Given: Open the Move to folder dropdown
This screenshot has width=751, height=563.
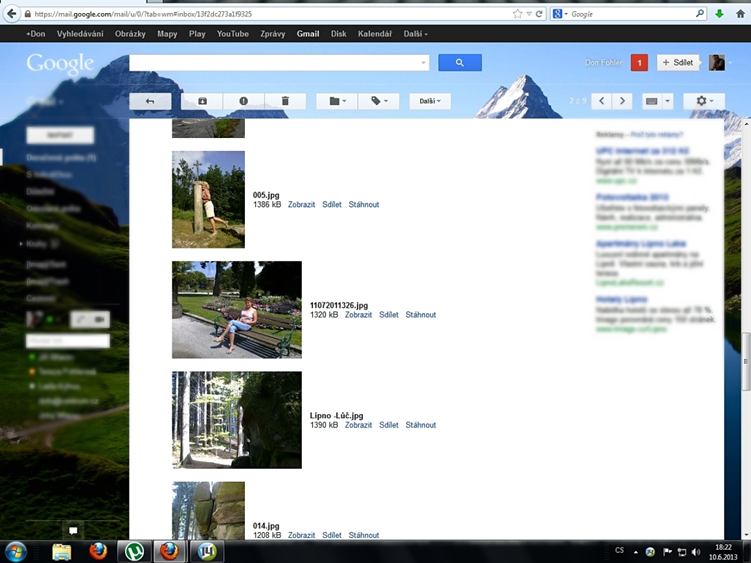Looking at the screenshot, I should 337,101.
